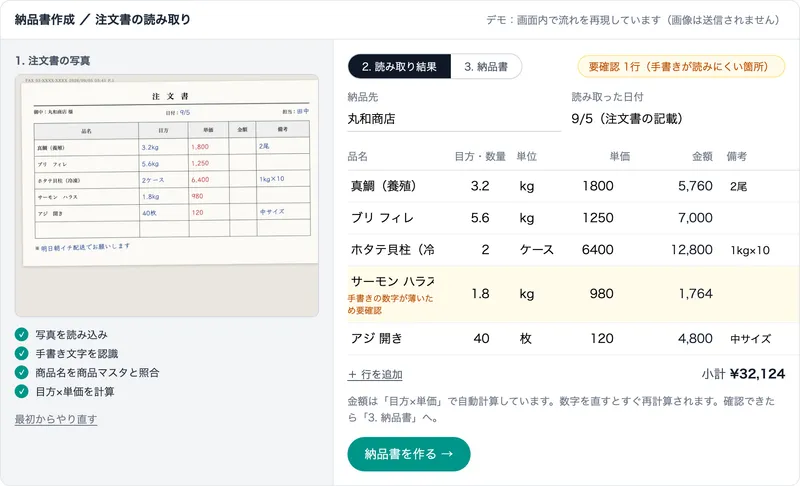Click the date 9/5（注文書の記載）
This screenshot has height=486, width=800.
627,119
